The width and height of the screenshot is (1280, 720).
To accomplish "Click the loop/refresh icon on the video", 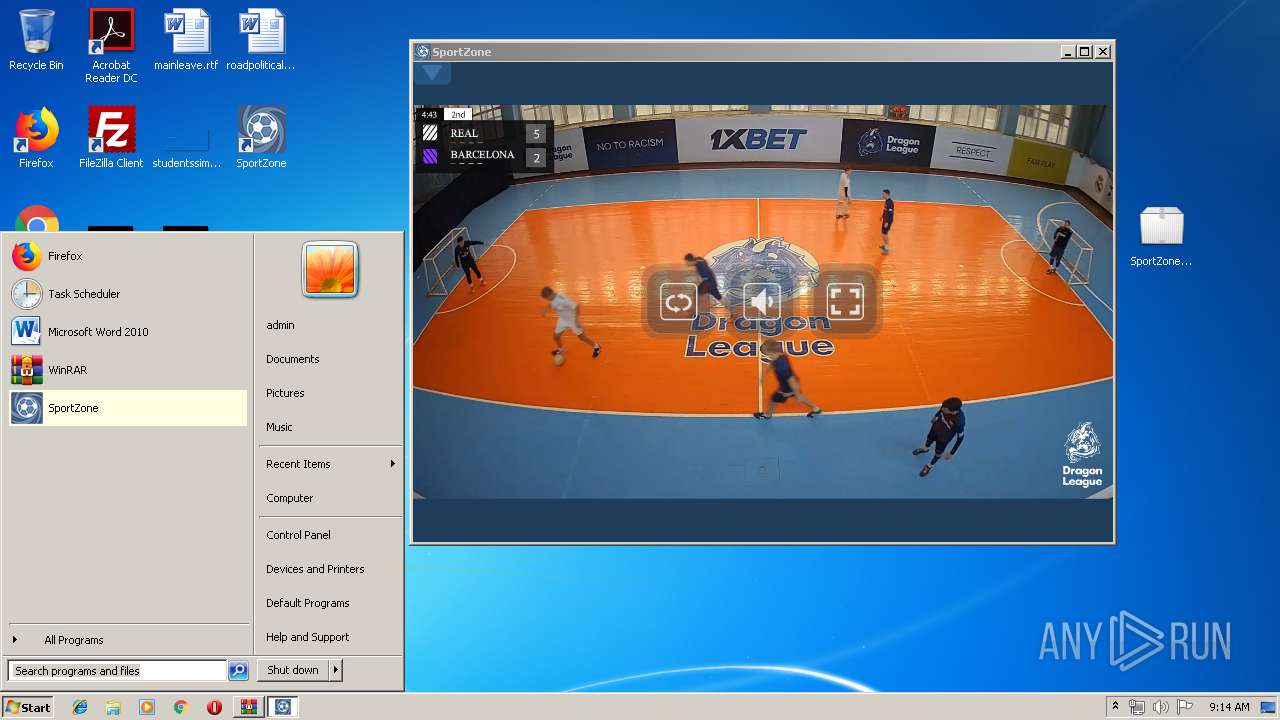I will coord(678,301).
